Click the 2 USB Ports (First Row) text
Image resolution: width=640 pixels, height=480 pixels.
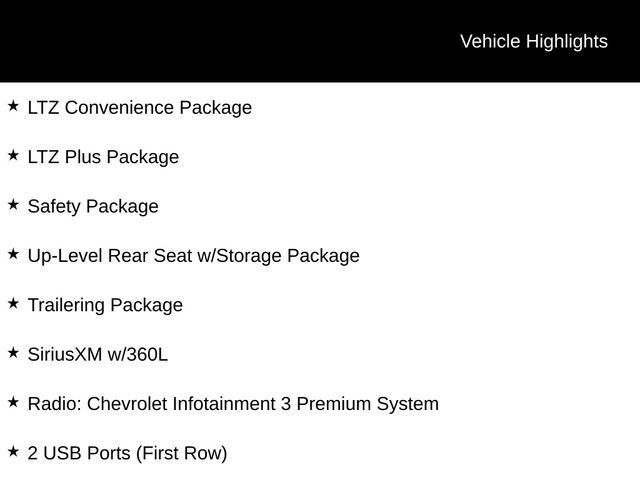(127, 453)
